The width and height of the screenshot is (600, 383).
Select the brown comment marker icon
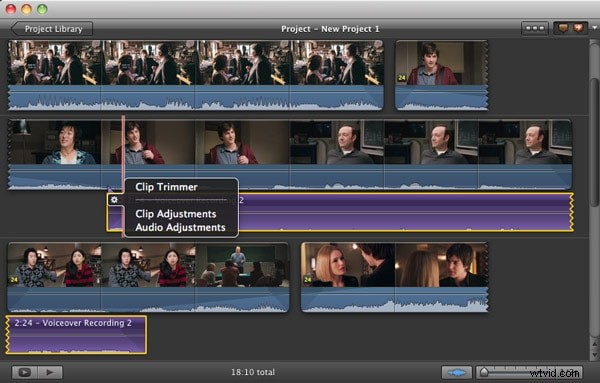coord(562,28)
